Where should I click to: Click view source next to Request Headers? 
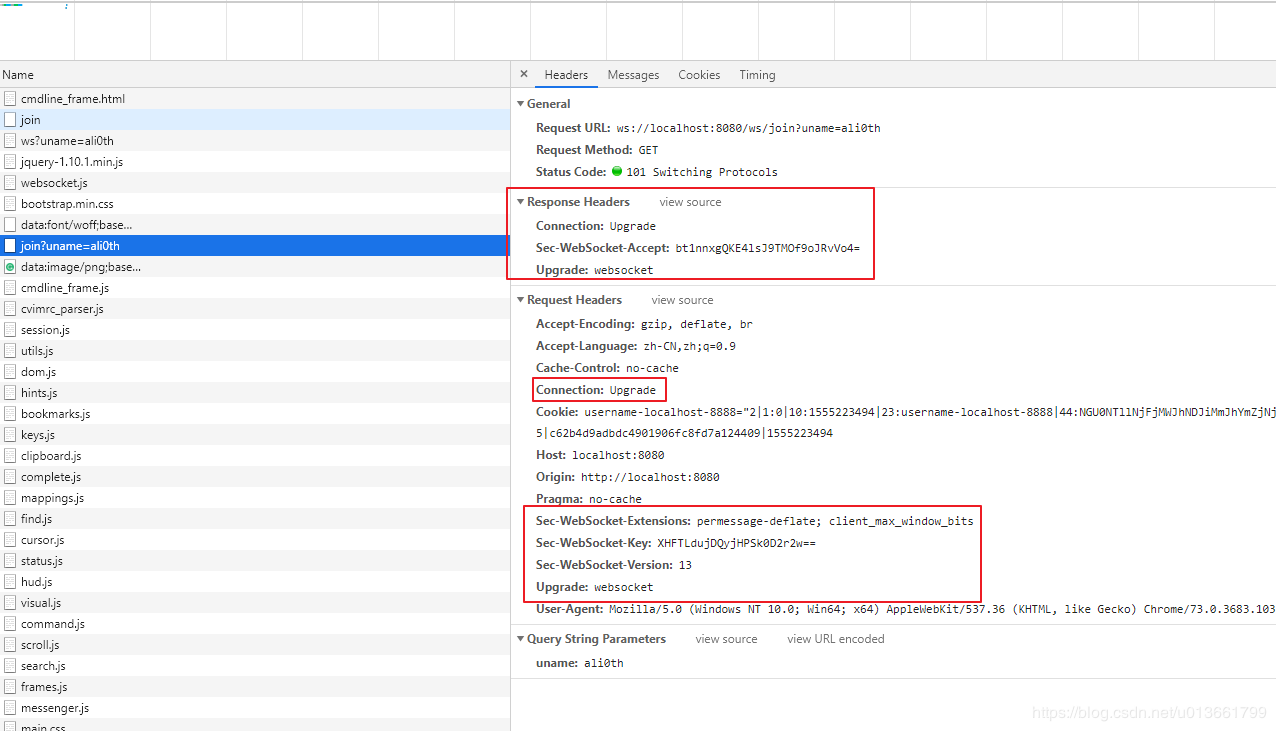(x=682, y=300)
